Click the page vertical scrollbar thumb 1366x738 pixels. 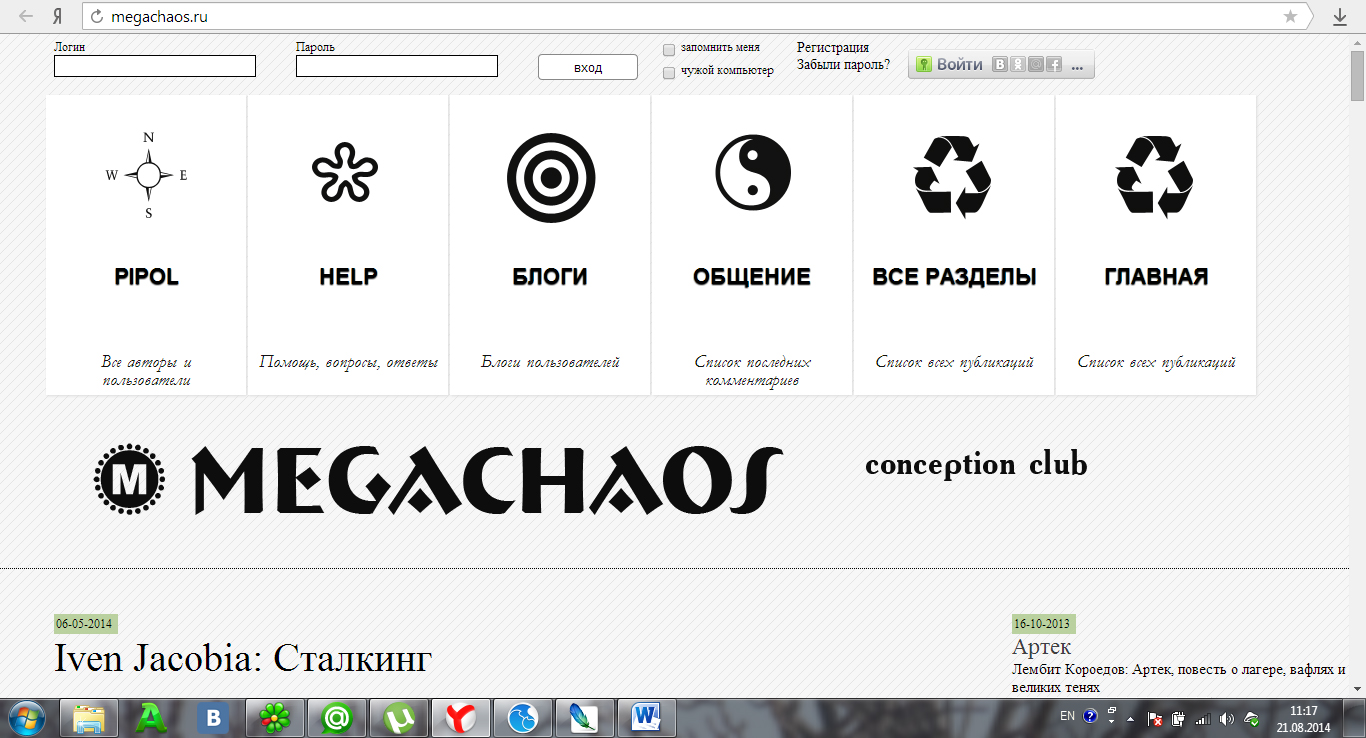pyautogui.click(x=1357, y=75)
